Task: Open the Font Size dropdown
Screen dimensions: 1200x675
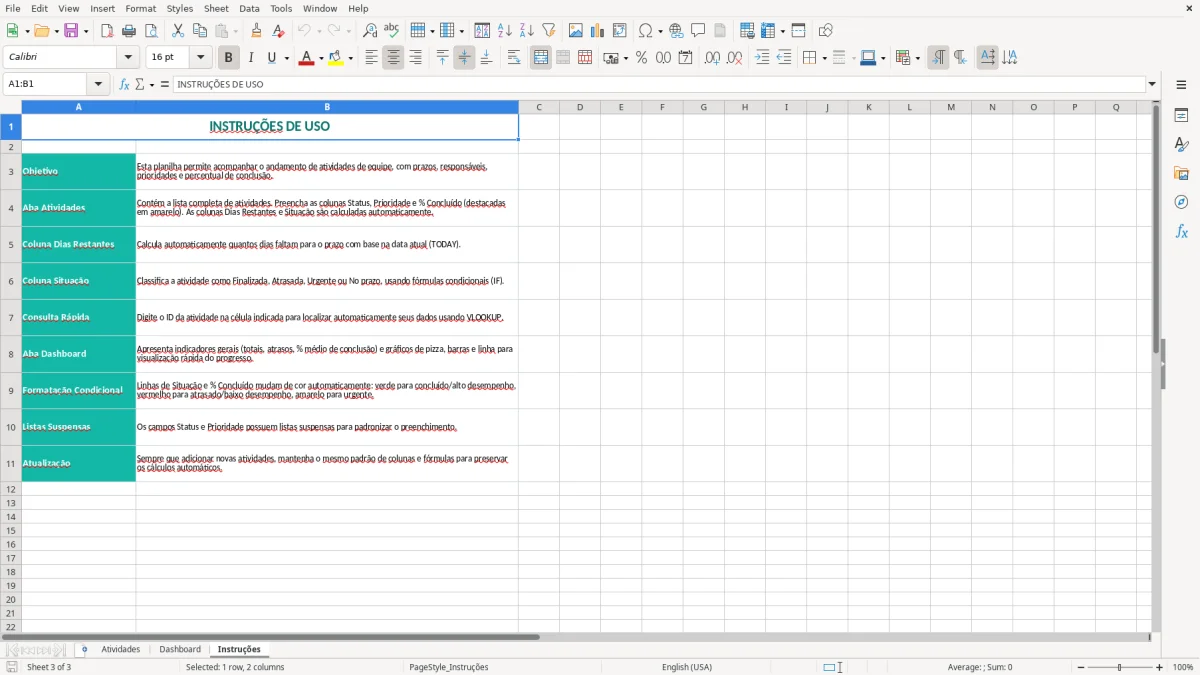Action: 201,58
